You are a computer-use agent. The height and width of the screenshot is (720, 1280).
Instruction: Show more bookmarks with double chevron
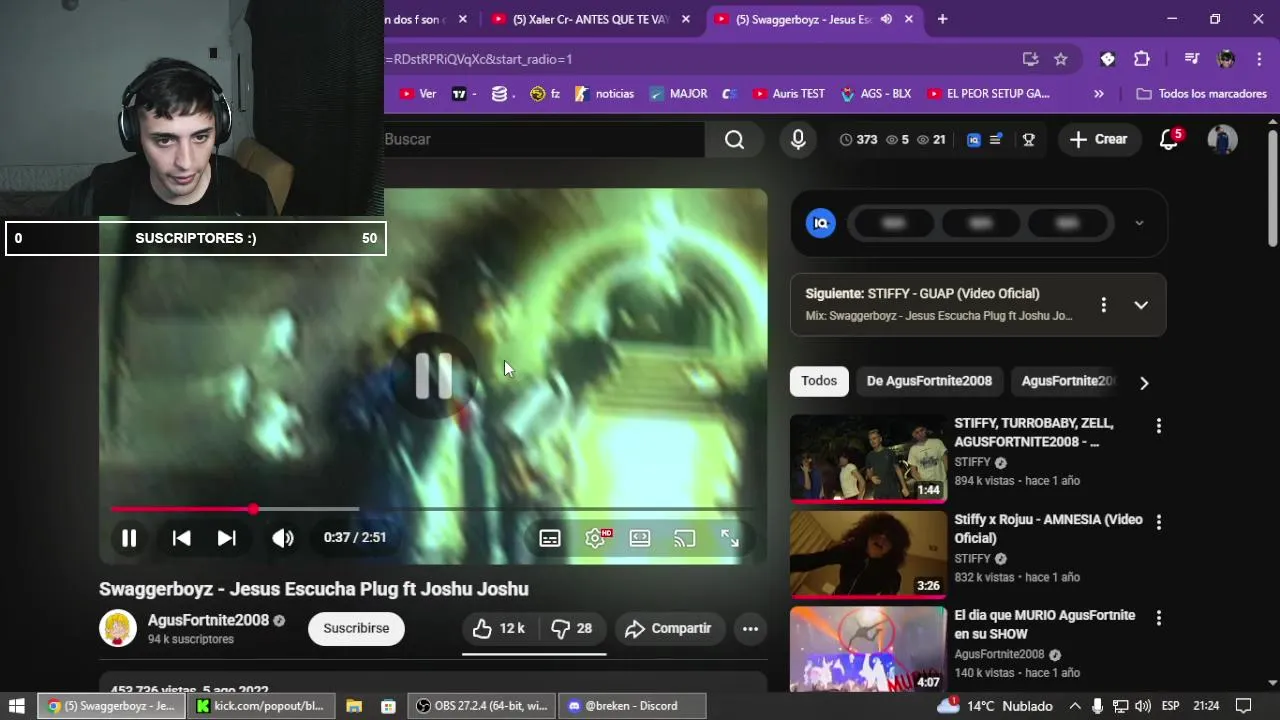coord(1099,94)
